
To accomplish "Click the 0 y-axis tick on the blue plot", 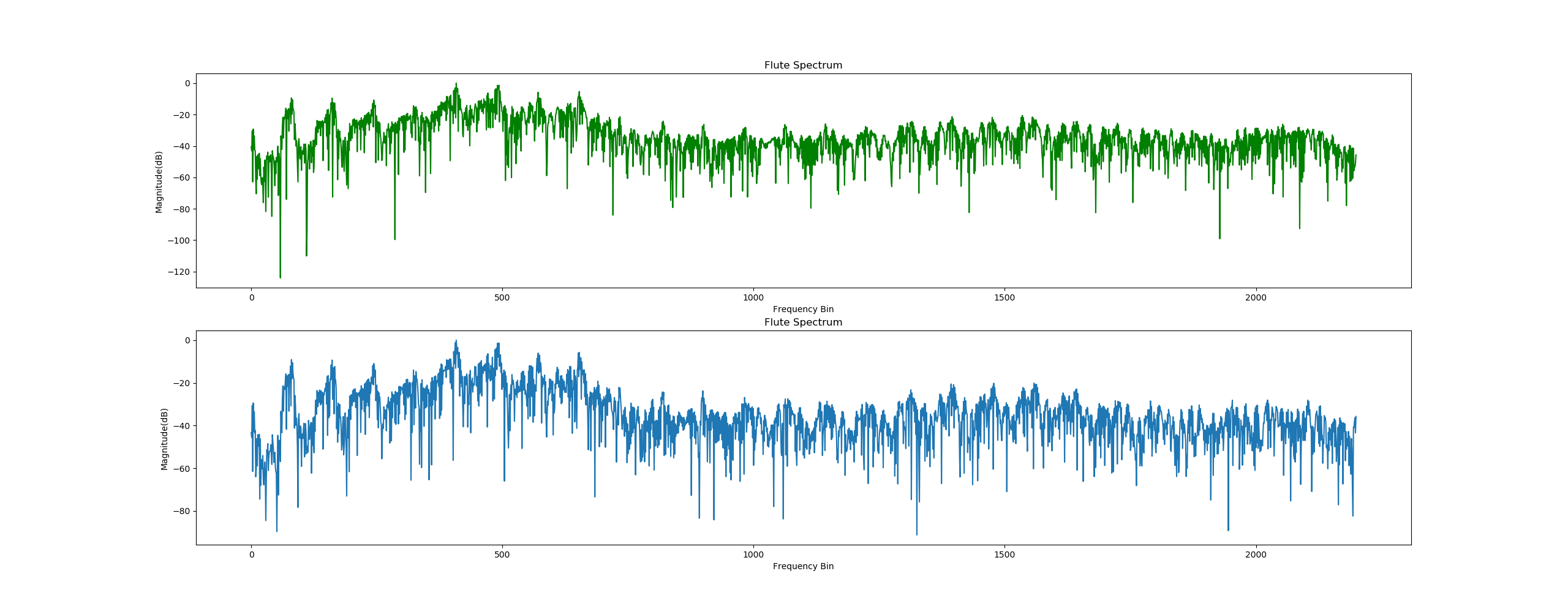I will [187, 341].
